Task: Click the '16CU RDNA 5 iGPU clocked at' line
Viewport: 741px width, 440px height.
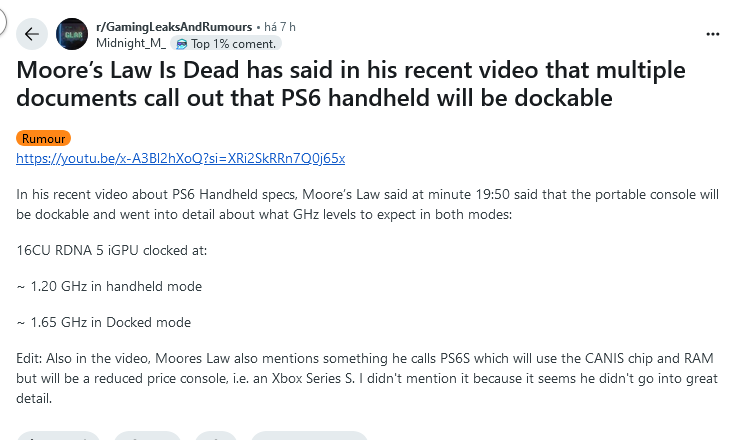Action: (x=112, y=250)
